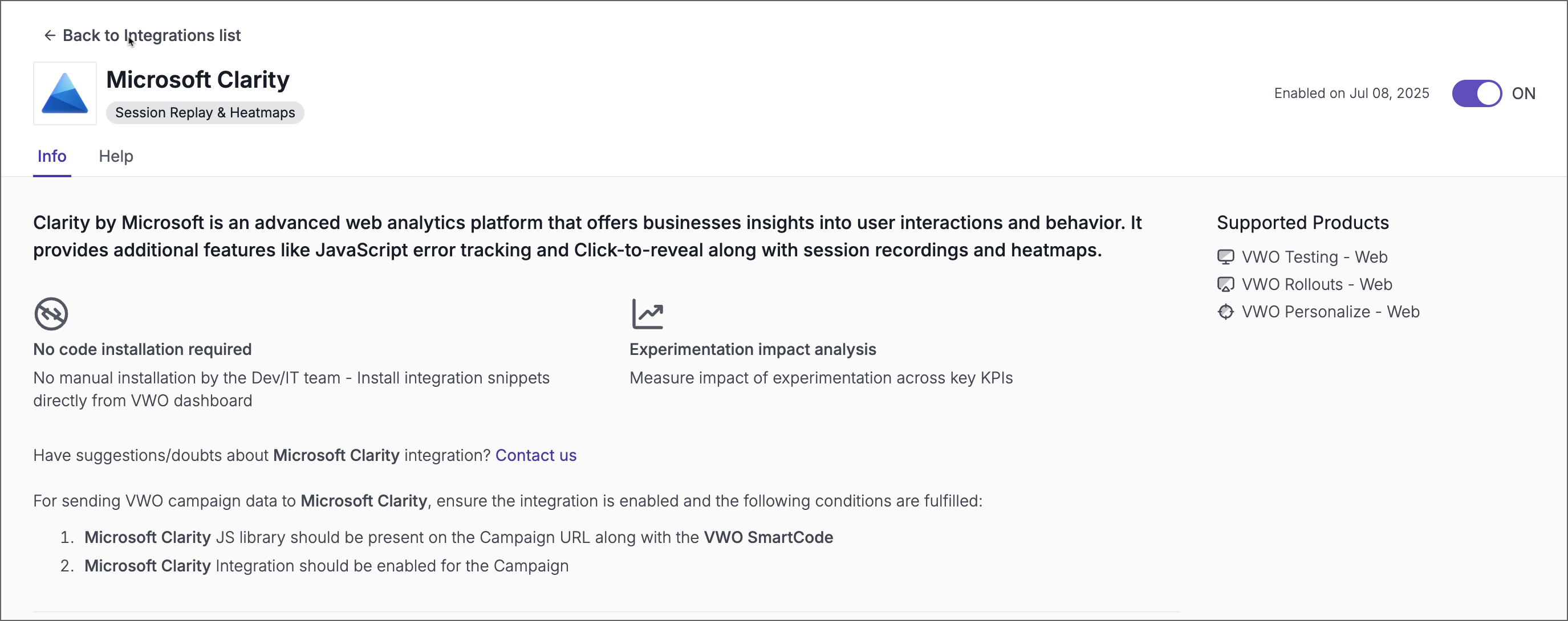Click 'No code installation required' heading
Viewport: 1568px width, 621px height.
click(x=143, y=349)
